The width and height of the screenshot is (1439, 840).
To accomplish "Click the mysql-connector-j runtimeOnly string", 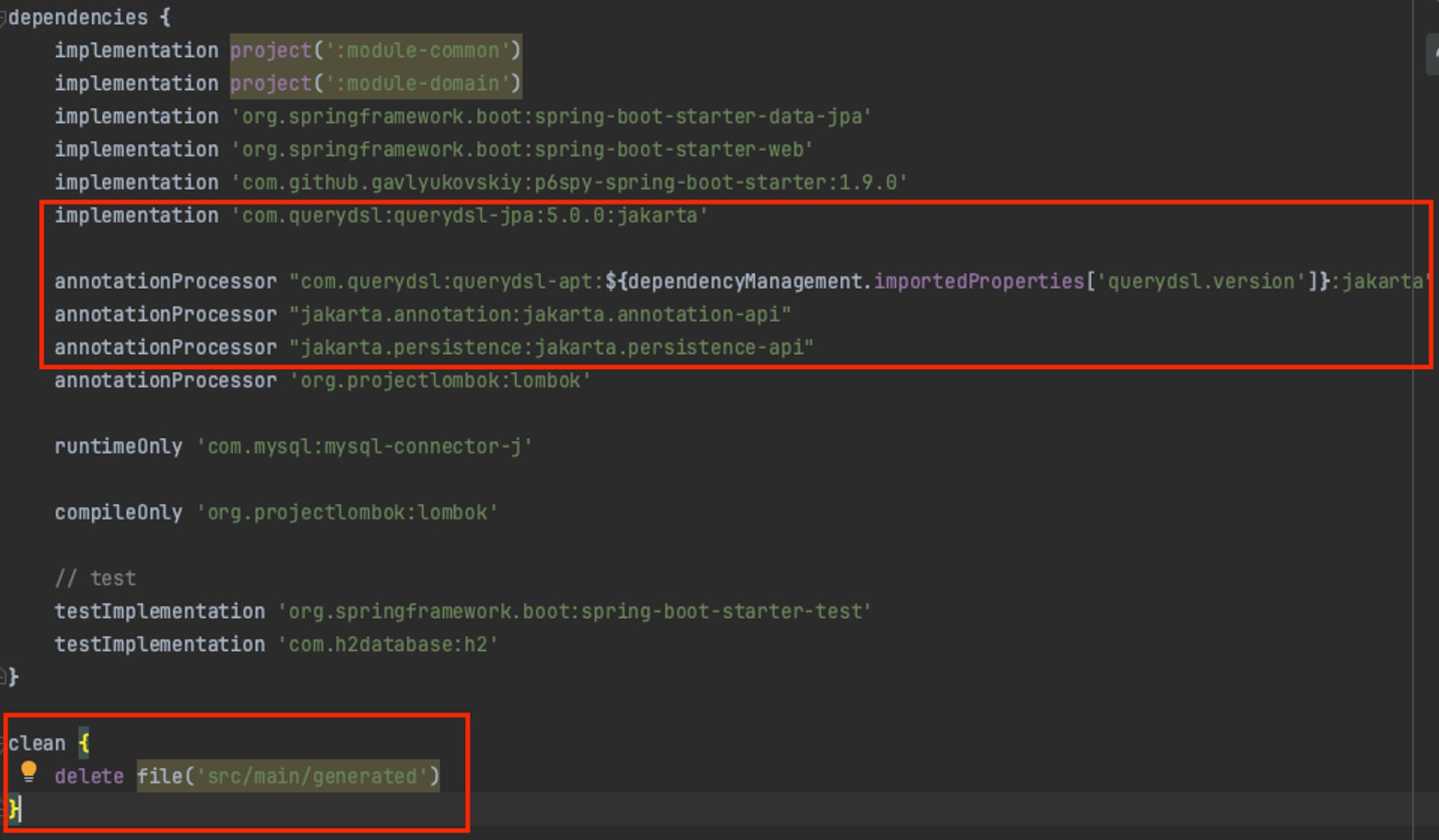I will 364,447.
